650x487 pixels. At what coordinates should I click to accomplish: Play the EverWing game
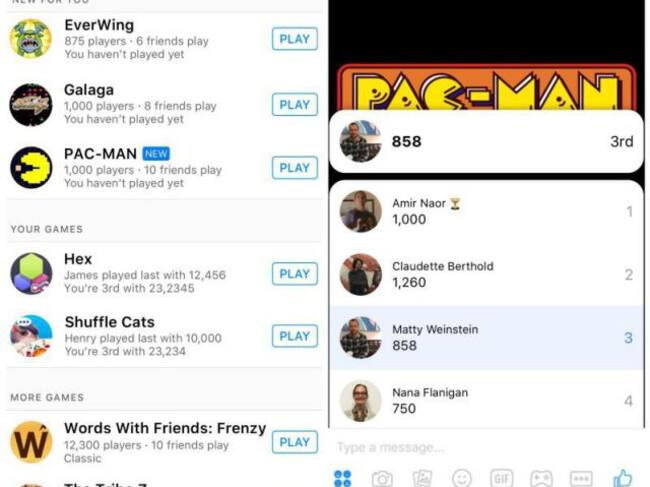tap(295, 39)
